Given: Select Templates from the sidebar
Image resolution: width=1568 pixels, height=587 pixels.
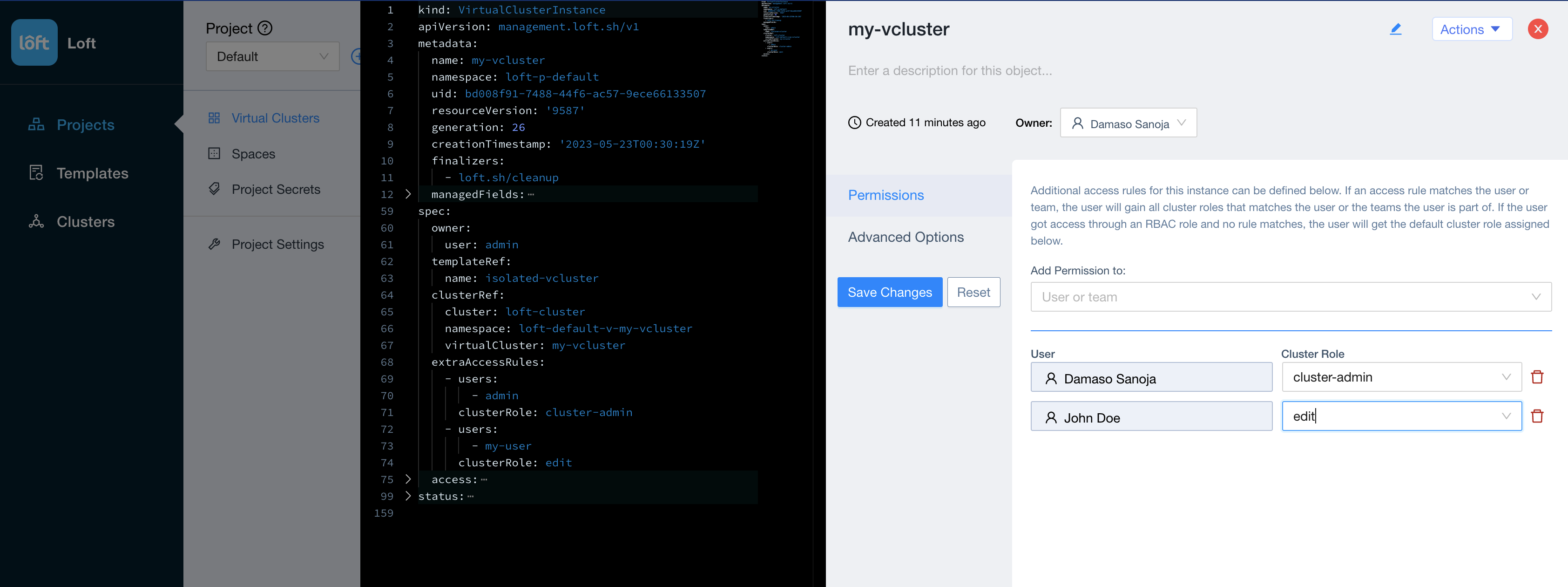Looking at the screenshot, I should coord(93,173).
